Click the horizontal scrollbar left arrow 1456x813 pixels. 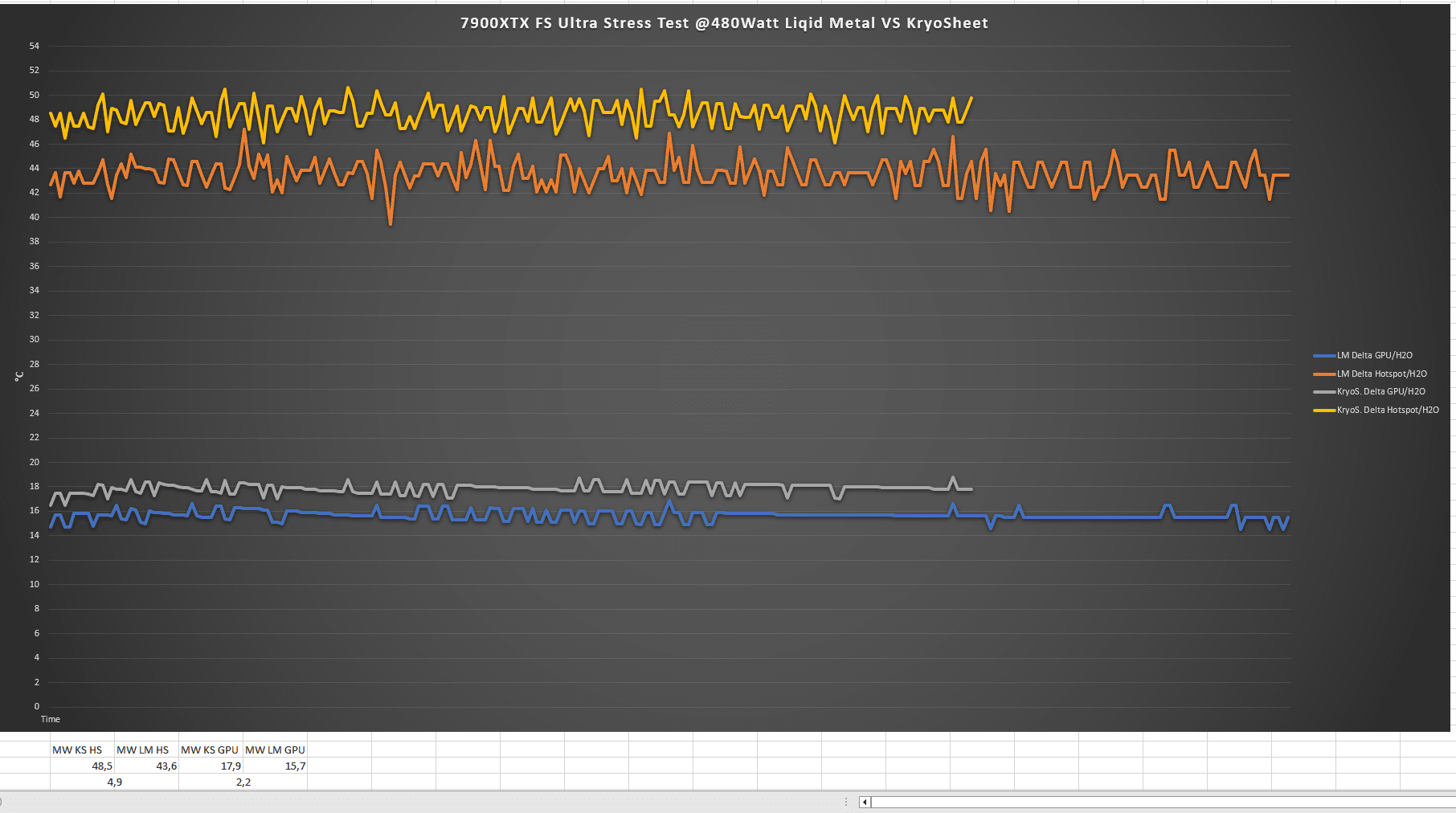[x=865, y=802]
